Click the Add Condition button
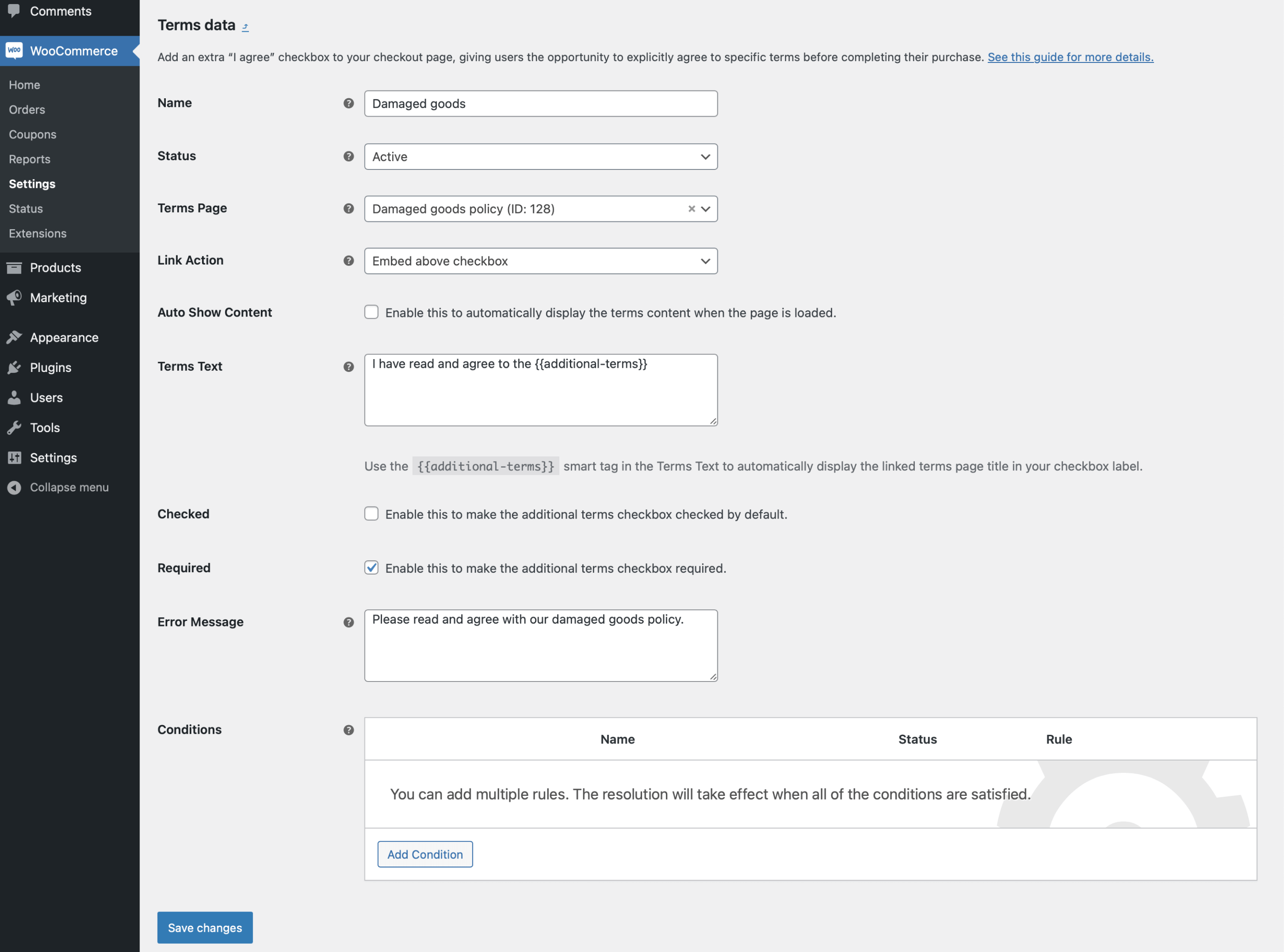Viewport: 1284px width, 952px height. [x=425, y=854]
